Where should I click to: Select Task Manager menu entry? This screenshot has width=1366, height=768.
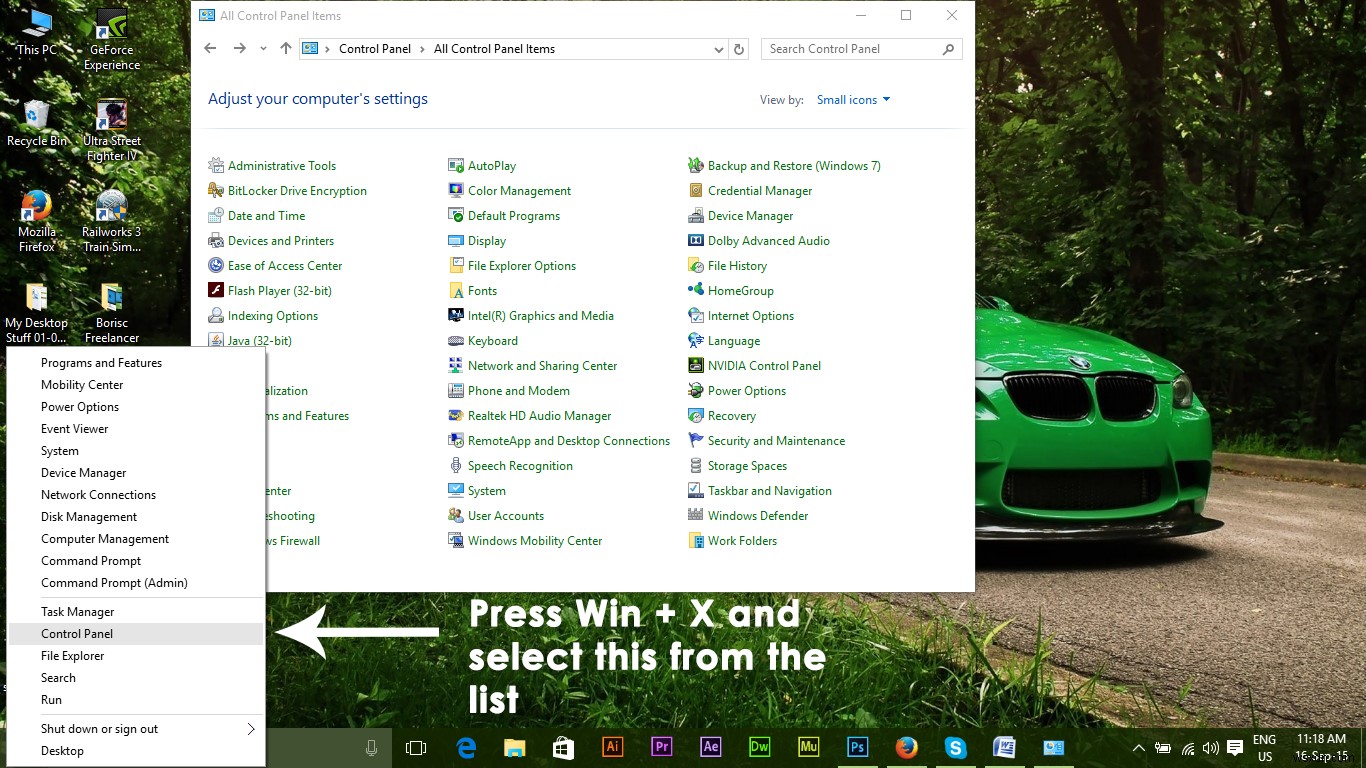click(x=136, y=612)
